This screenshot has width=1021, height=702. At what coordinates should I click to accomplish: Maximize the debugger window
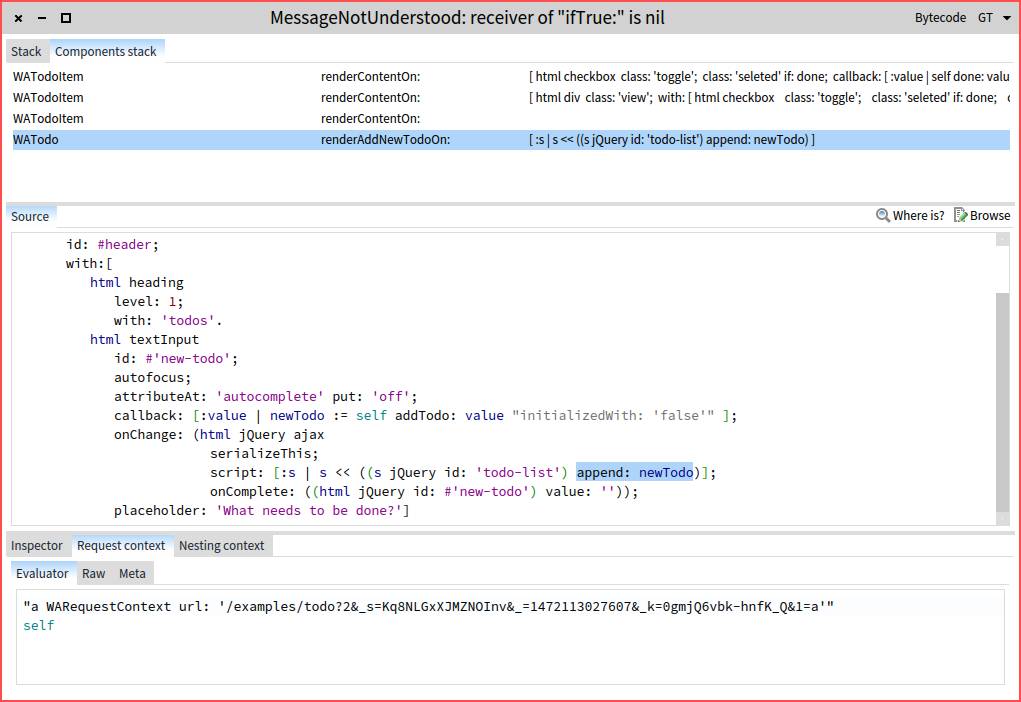click(x=66, y=18)
